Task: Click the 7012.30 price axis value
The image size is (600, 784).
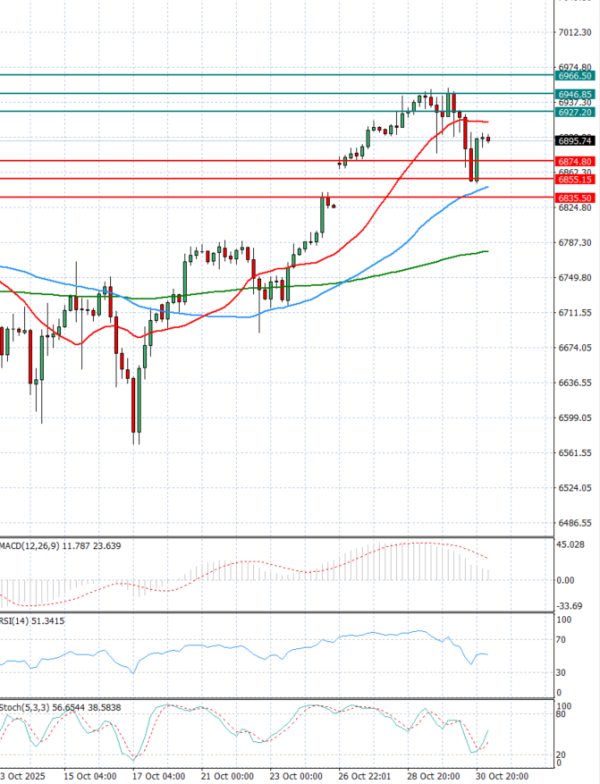Action: click(x=574, y=32)
